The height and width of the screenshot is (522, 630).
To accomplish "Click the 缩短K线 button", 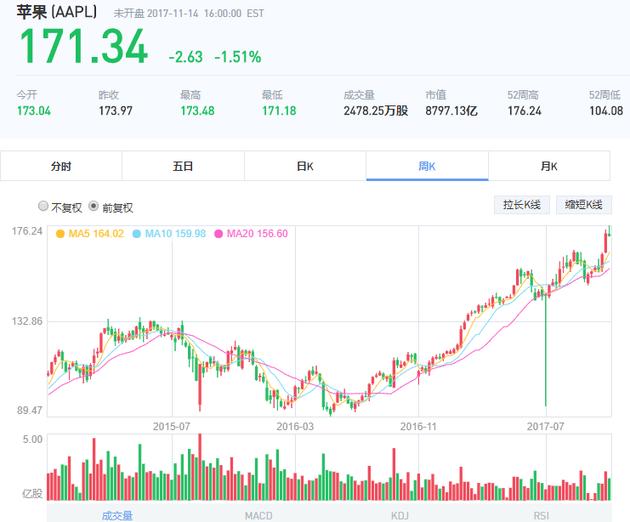I will click(x=584, y=205).
